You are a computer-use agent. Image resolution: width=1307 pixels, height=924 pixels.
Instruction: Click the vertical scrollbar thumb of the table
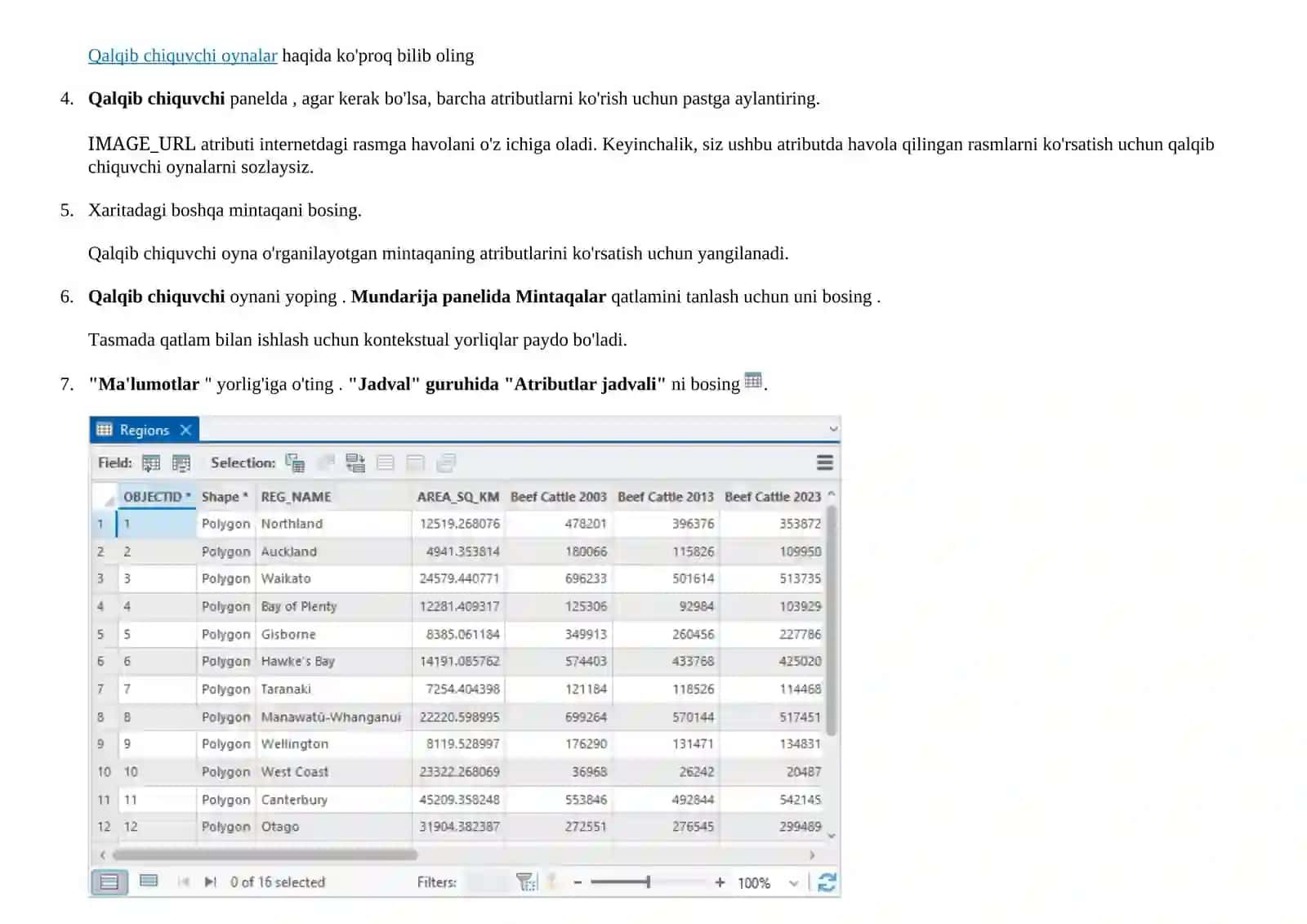pyautogui.click(x=832, y=621)
